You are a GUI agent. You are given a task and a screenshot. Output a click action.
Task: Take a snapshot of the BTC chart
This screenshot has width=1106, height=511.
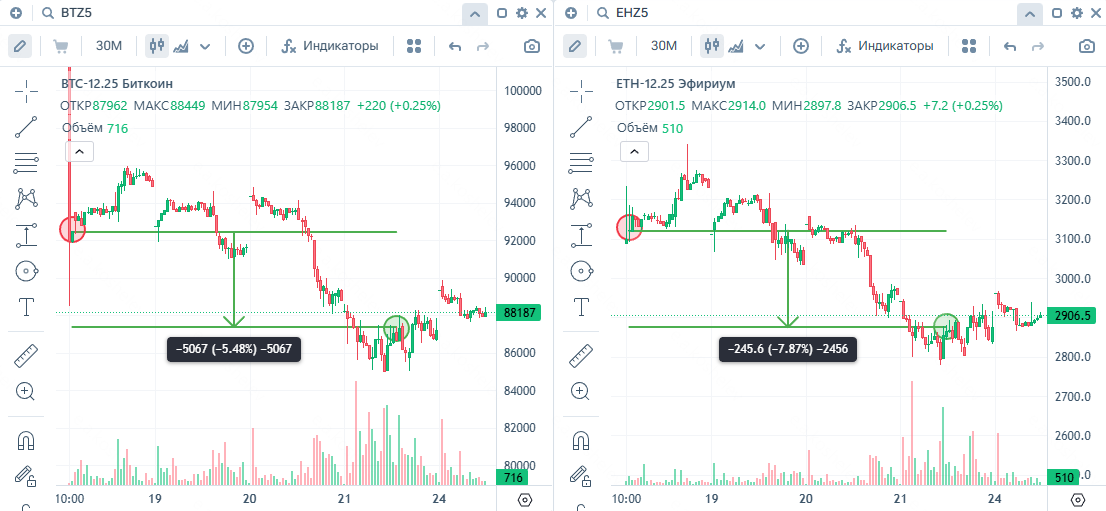532,46
